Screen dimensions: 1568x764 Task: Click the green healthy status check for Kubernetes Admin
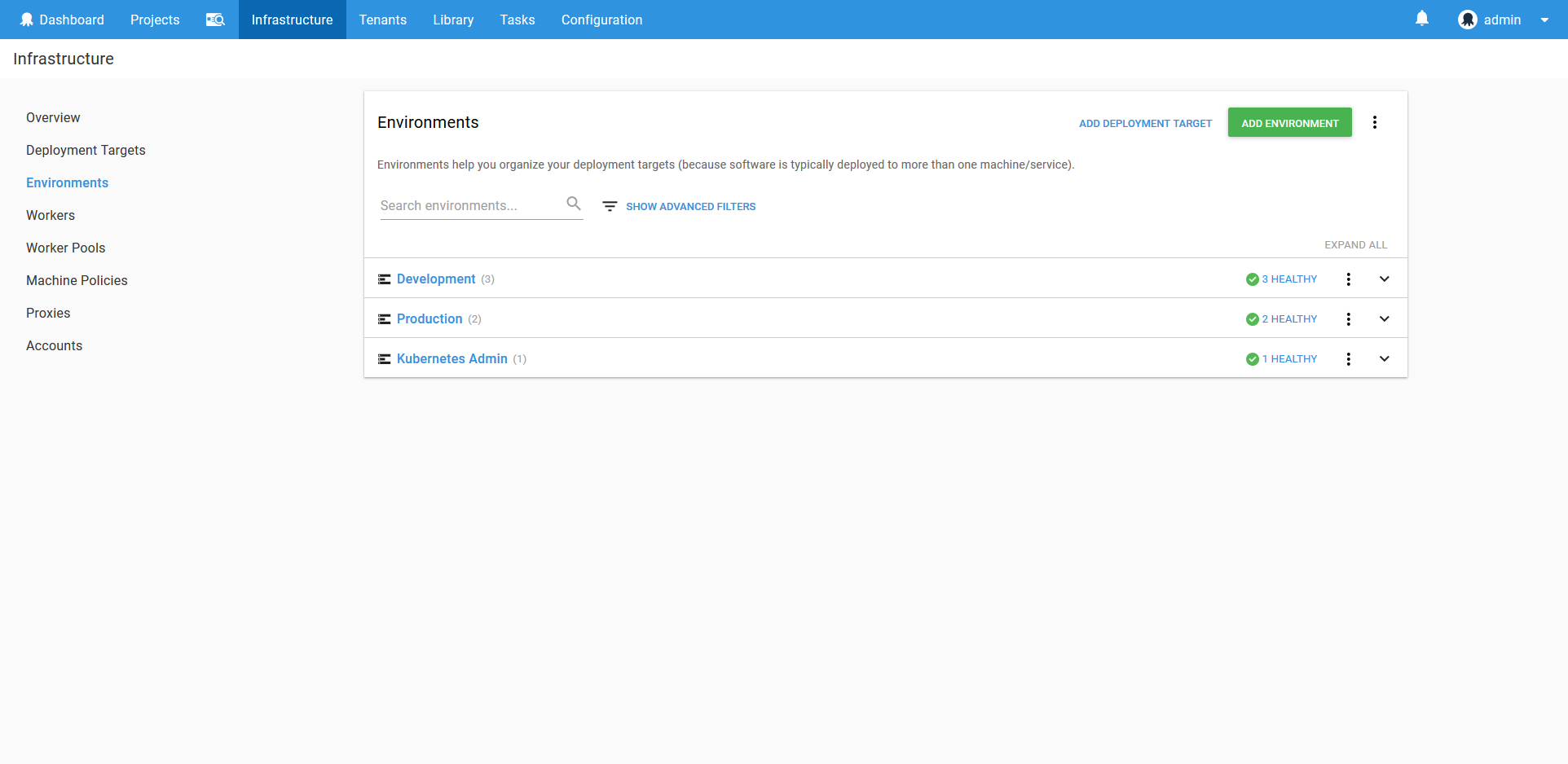(x=1252, y=358)
